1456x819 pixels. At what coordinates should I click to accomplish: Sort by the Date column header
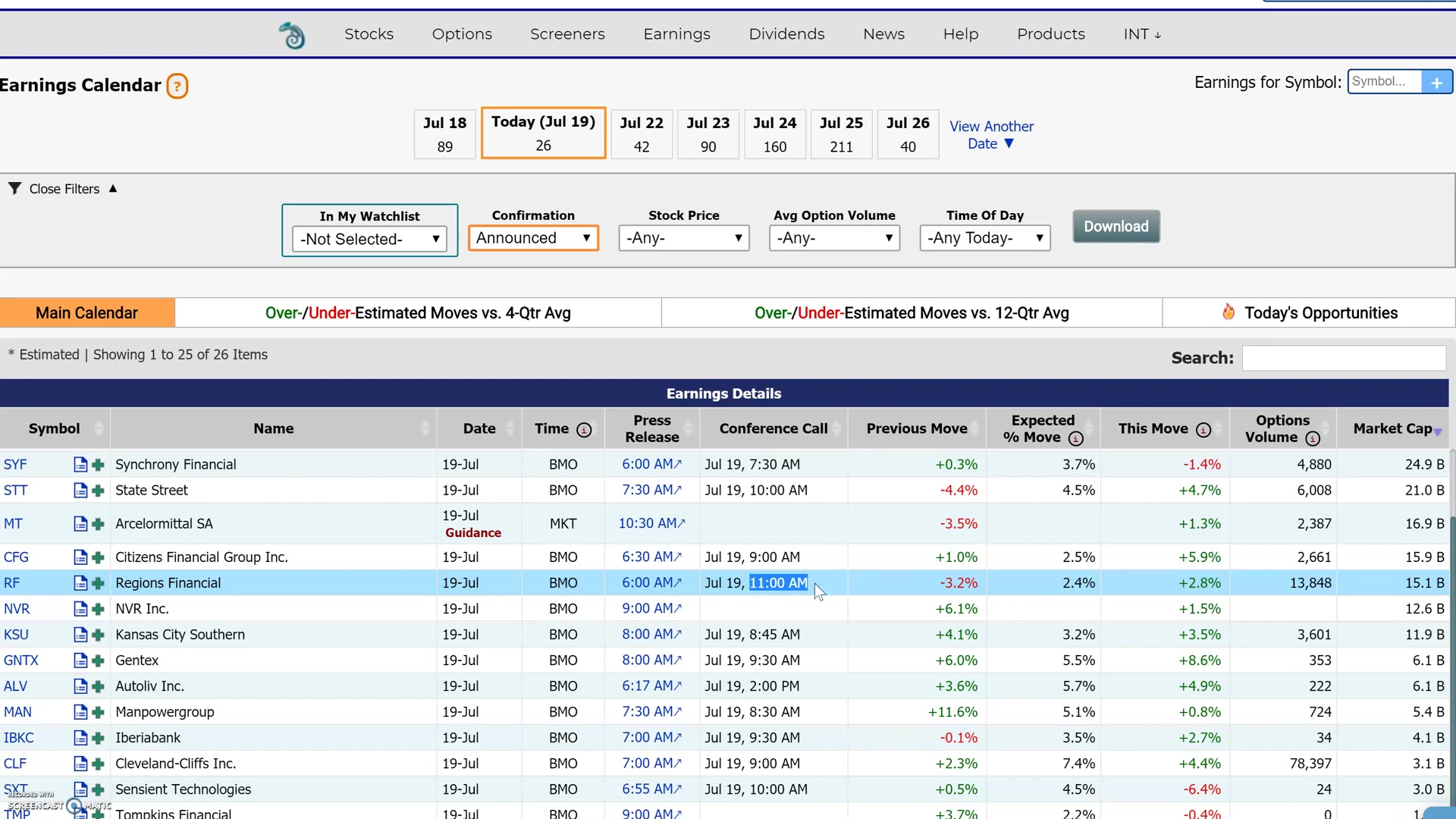[479, 428]
